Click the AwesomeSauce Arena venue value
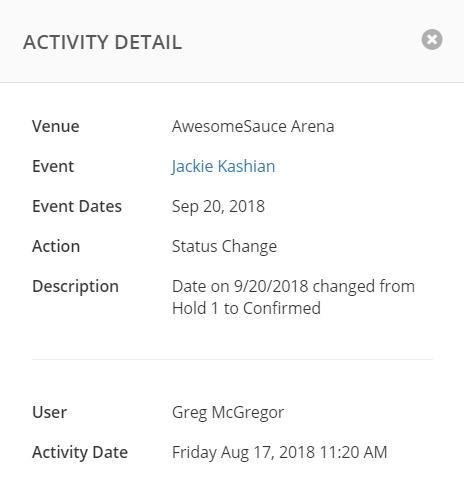This screenshot has width=464, height=492. click(x=253, y=126)
